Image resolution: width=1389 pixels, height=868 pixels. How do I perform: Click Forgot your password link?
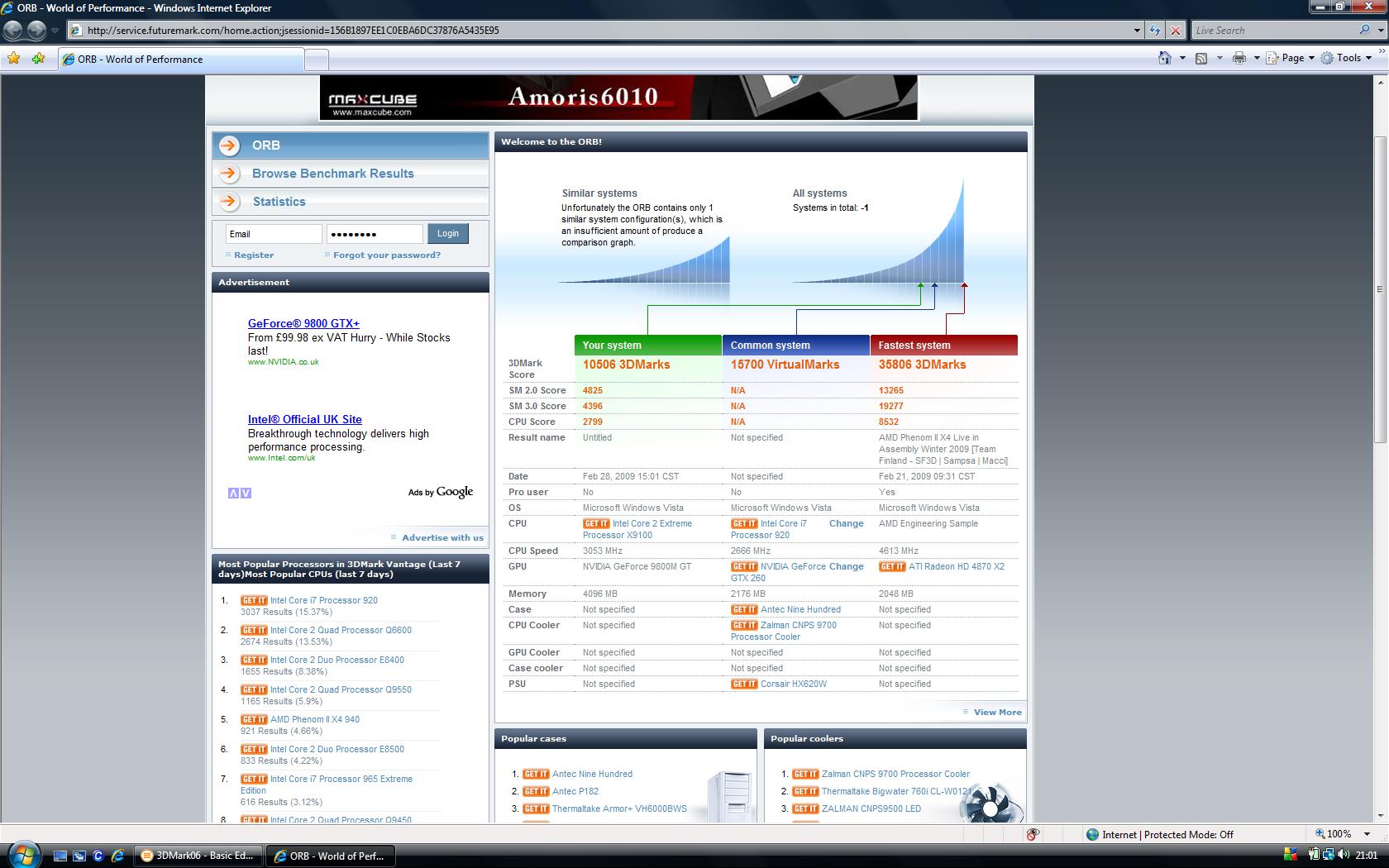point(387,255)
